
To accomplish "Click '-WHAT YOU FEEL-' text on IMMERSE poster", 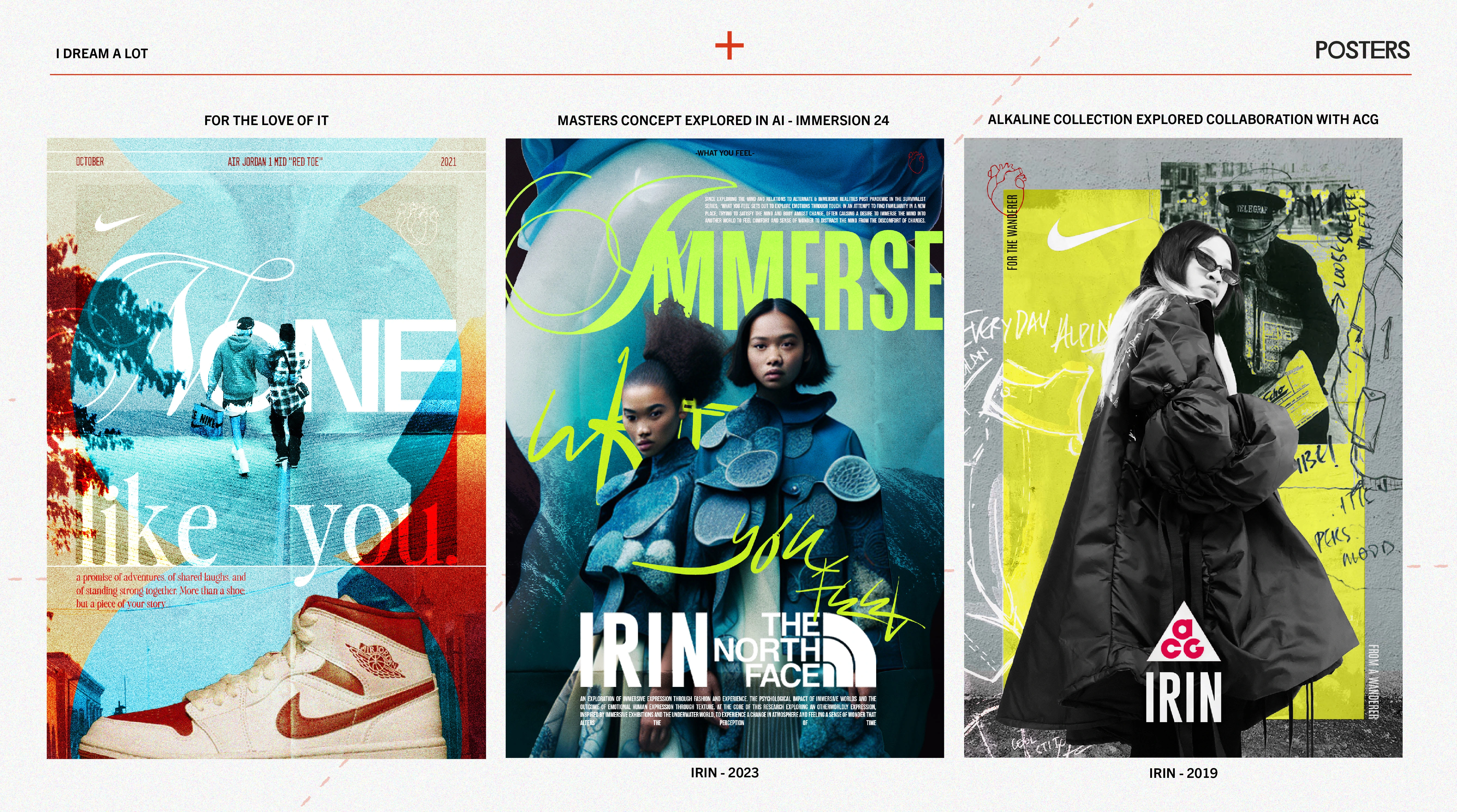I will pos(725,153).
